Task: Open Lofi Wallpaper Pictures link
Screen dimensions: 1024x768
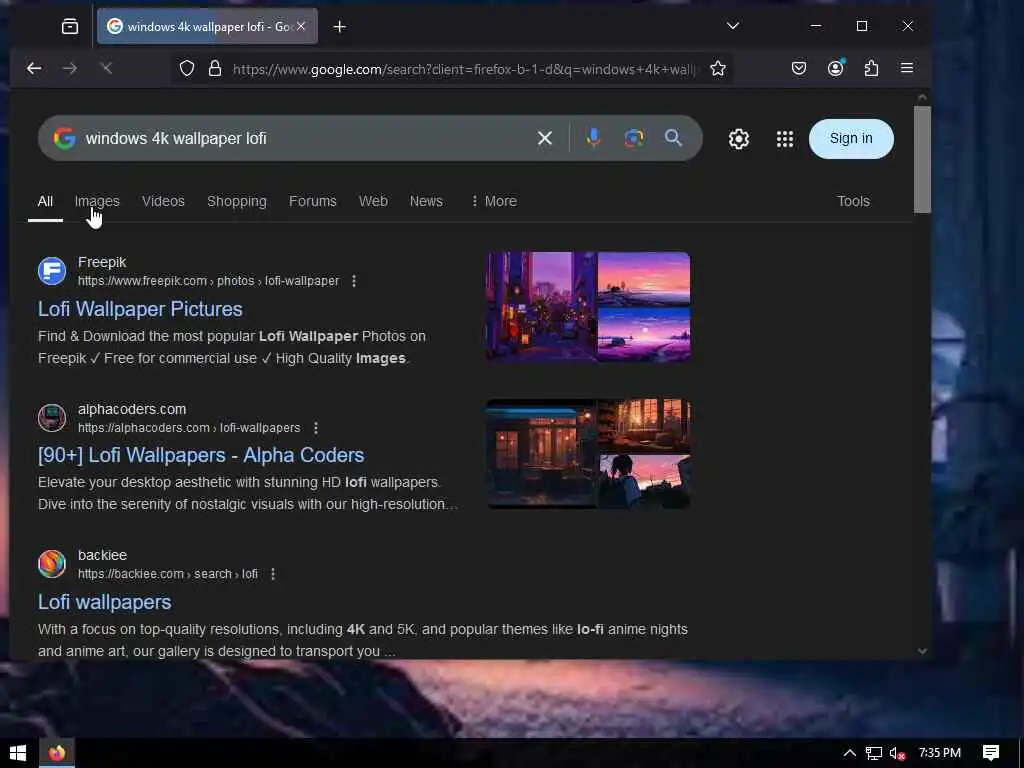Action: click(140, 309)
